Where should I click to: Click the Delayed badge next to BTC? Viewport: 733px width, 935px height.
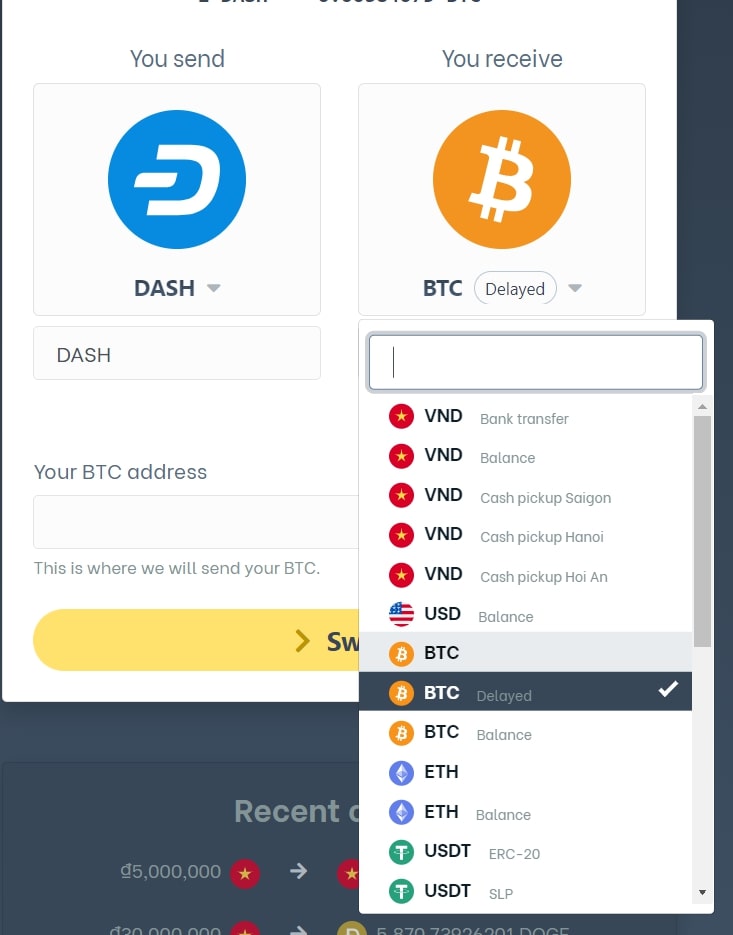click(x=515, y=289)
